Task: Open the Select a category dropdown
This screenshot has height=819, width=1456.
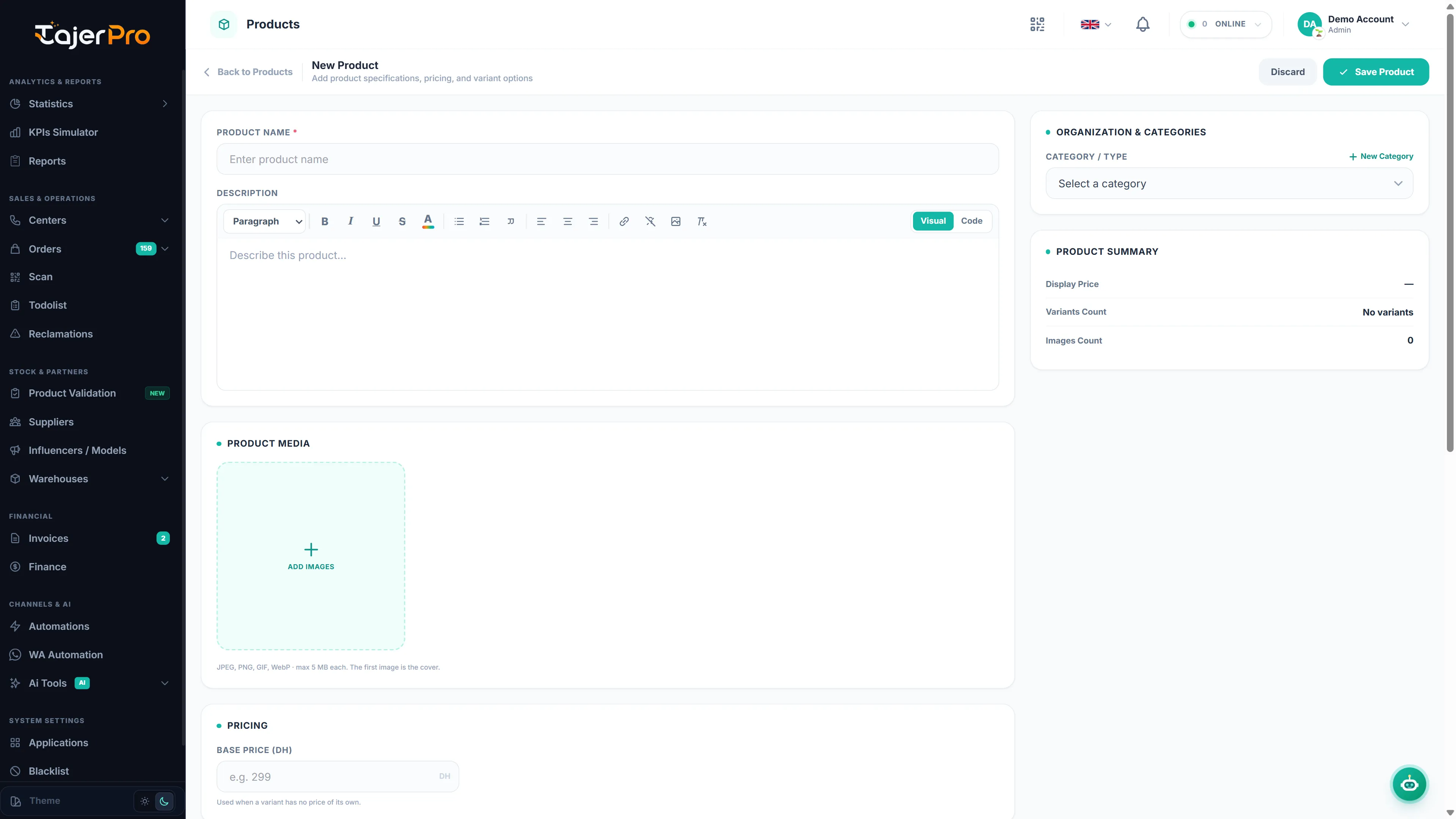Action: 1229,183
